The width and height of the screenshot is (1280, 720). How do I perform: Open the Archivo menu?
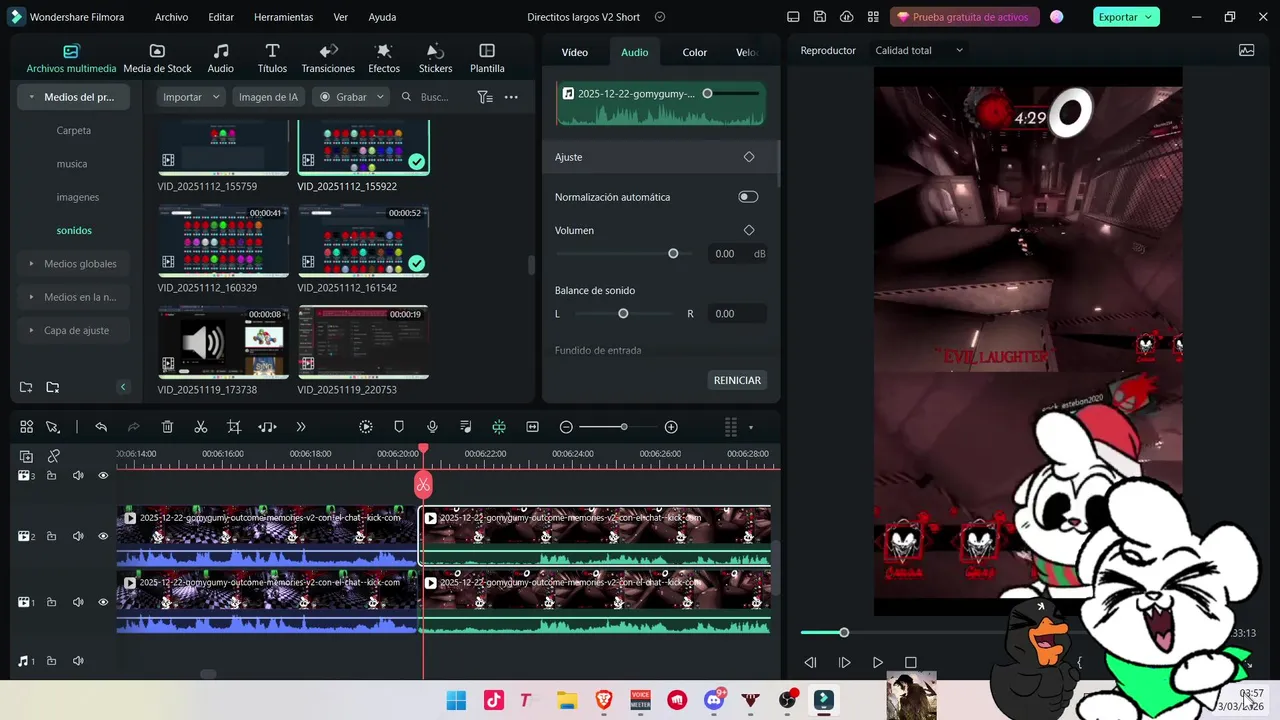[171, 17]
